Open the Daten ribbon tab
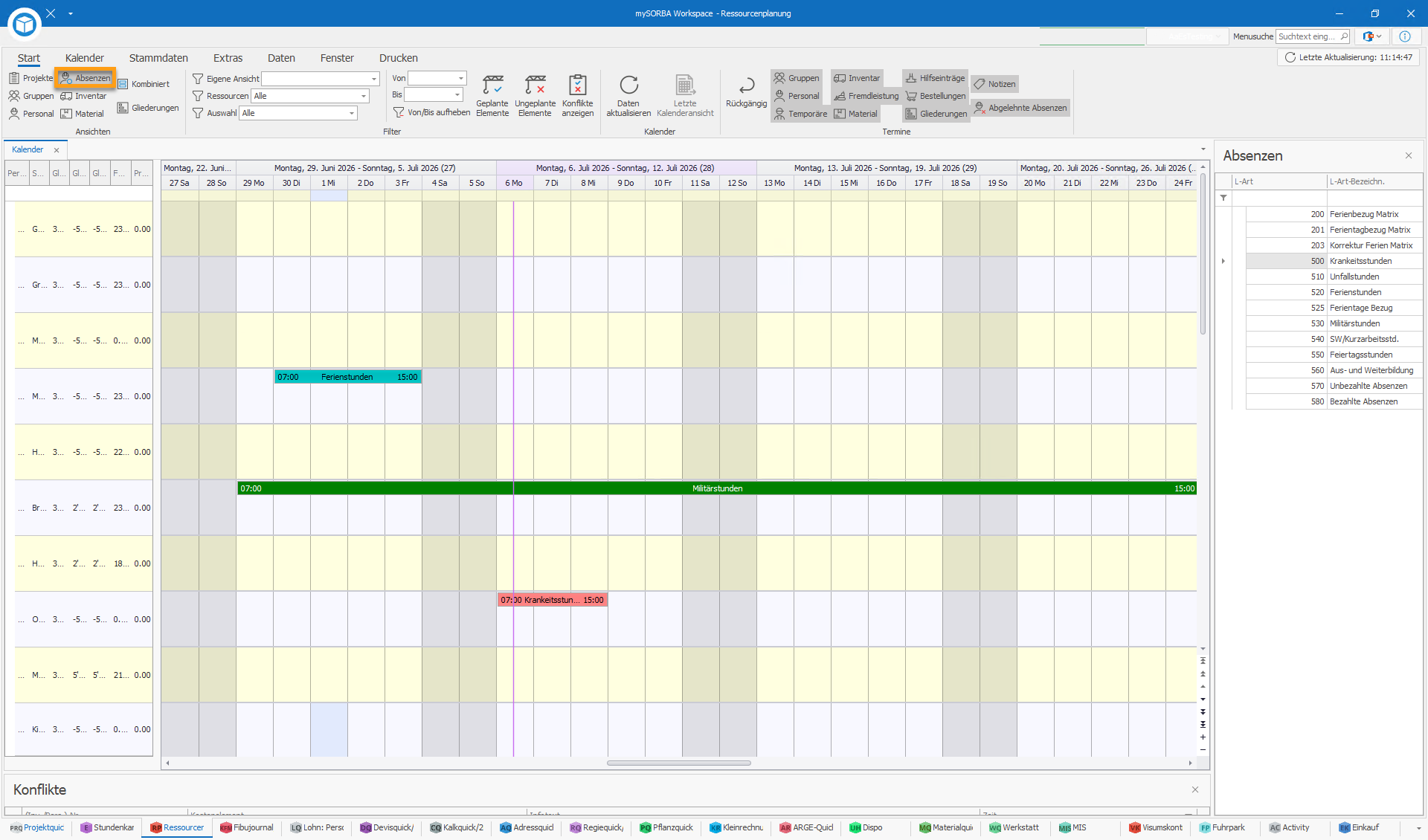The image size is (1428, 840). coord(281,58)
